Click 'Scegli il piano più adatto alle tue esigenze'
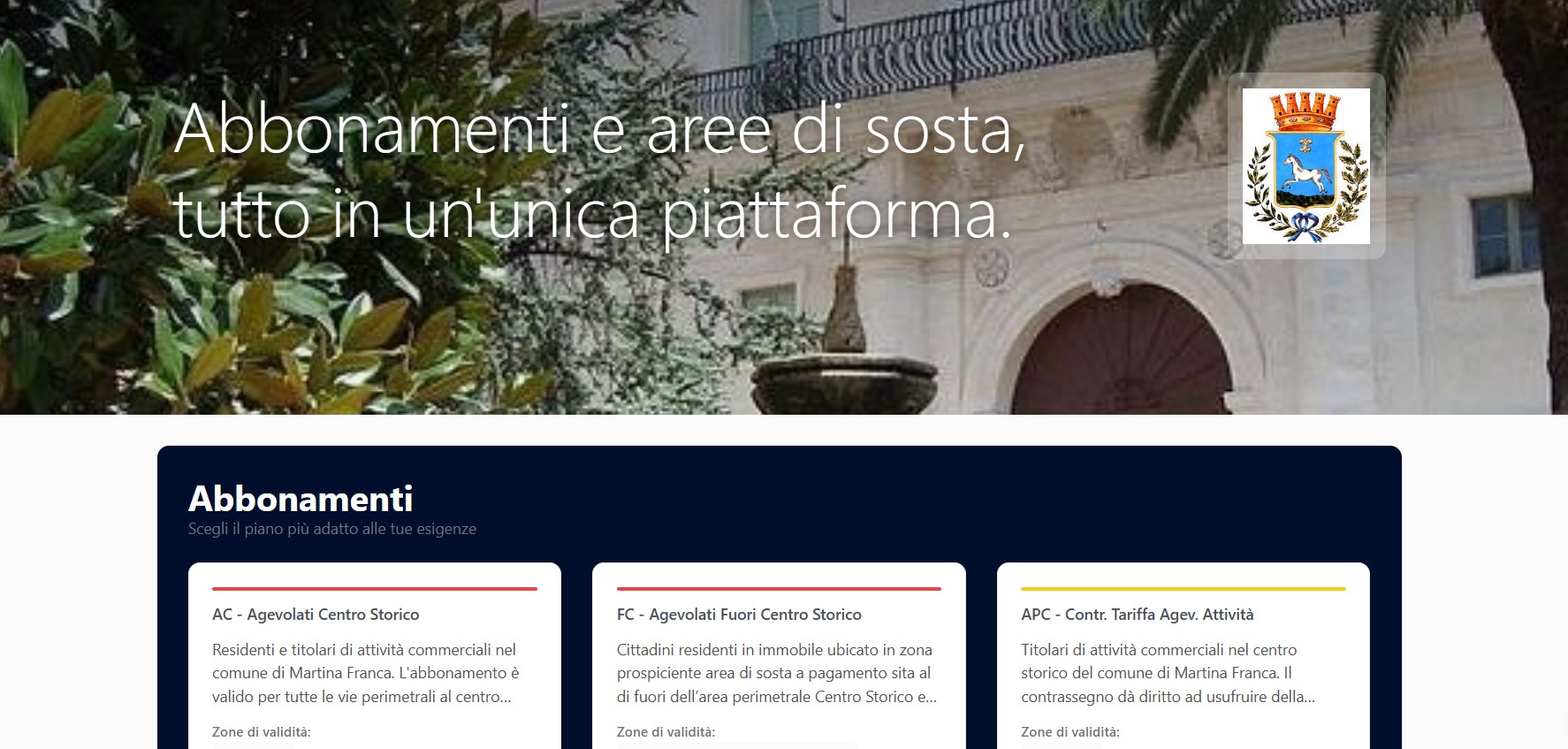 click(x=332, y=529)
